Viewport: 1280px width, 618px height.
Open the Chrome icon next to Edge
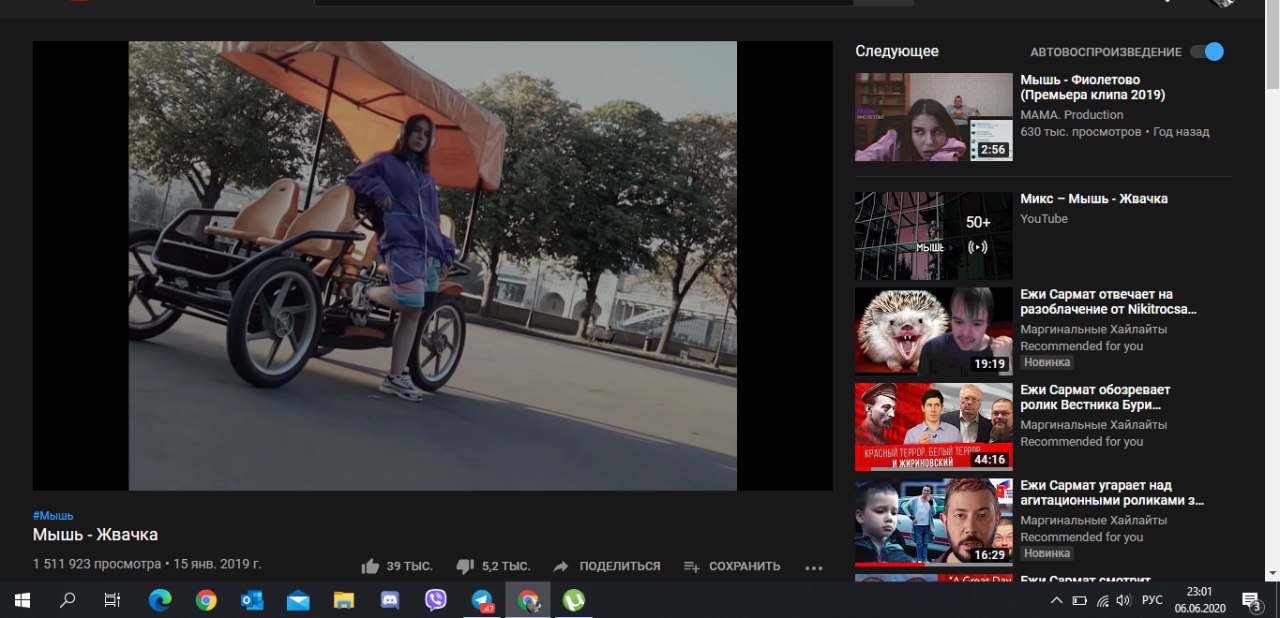(x=206, y=600)
